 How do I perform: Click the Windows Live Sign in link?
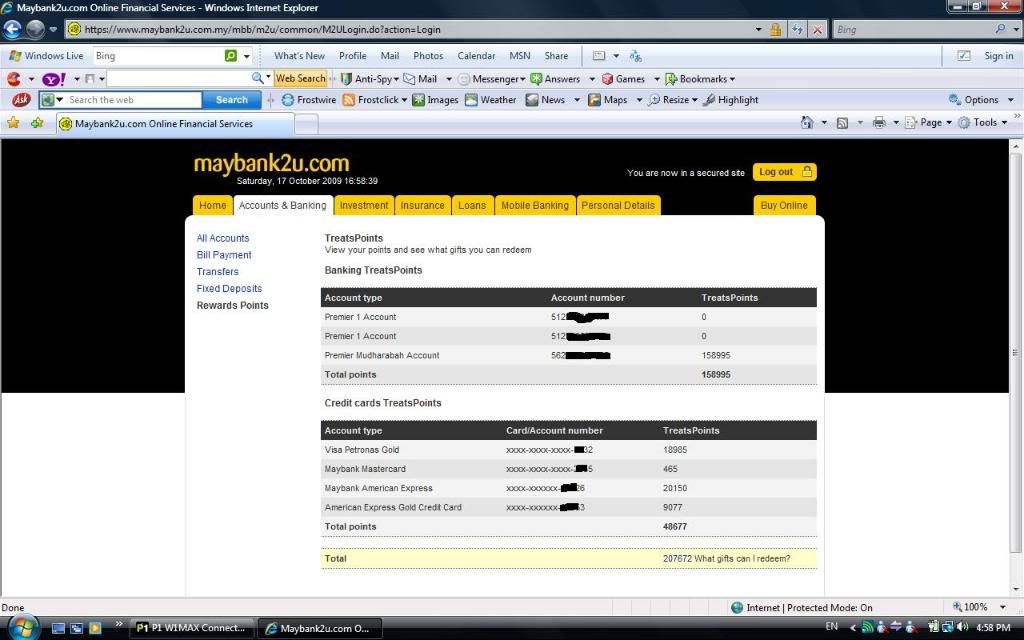click(x=999, y=56)
